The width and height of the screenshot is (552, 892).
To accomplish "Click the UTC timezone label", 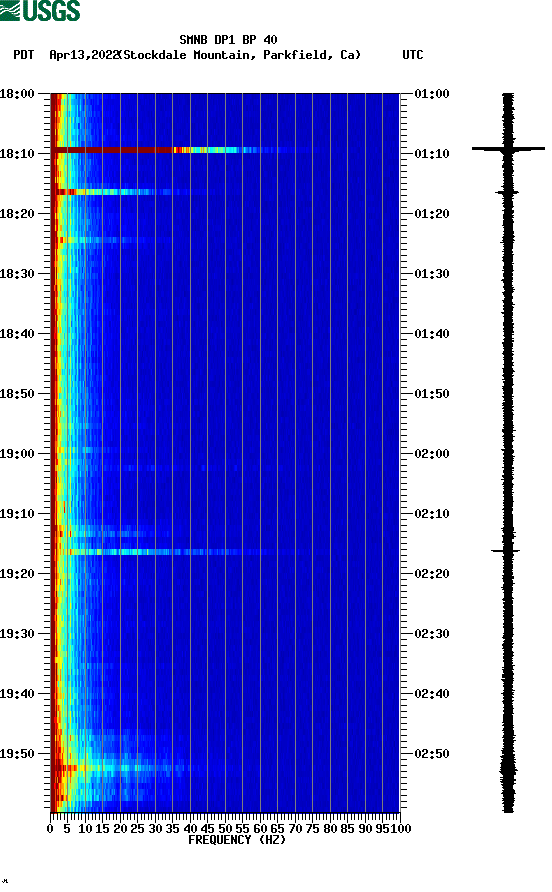I will coord(413,55).
